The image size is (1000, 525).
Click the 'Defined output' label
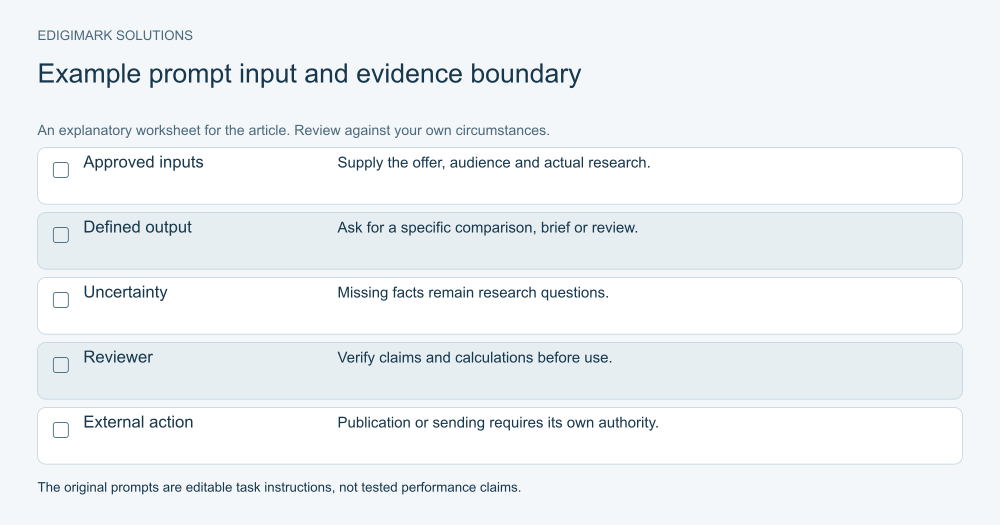click(138, 228)
